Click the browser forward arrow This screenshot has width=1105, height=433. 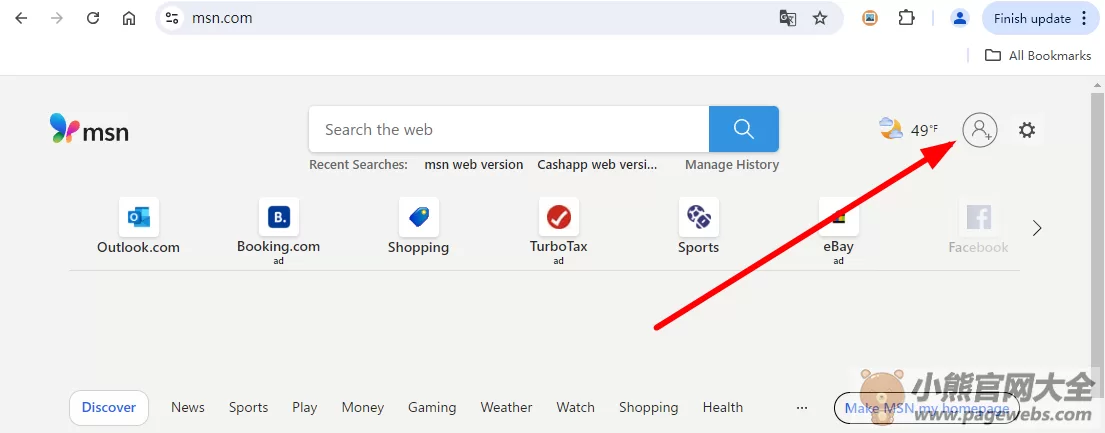pos(57,18)
